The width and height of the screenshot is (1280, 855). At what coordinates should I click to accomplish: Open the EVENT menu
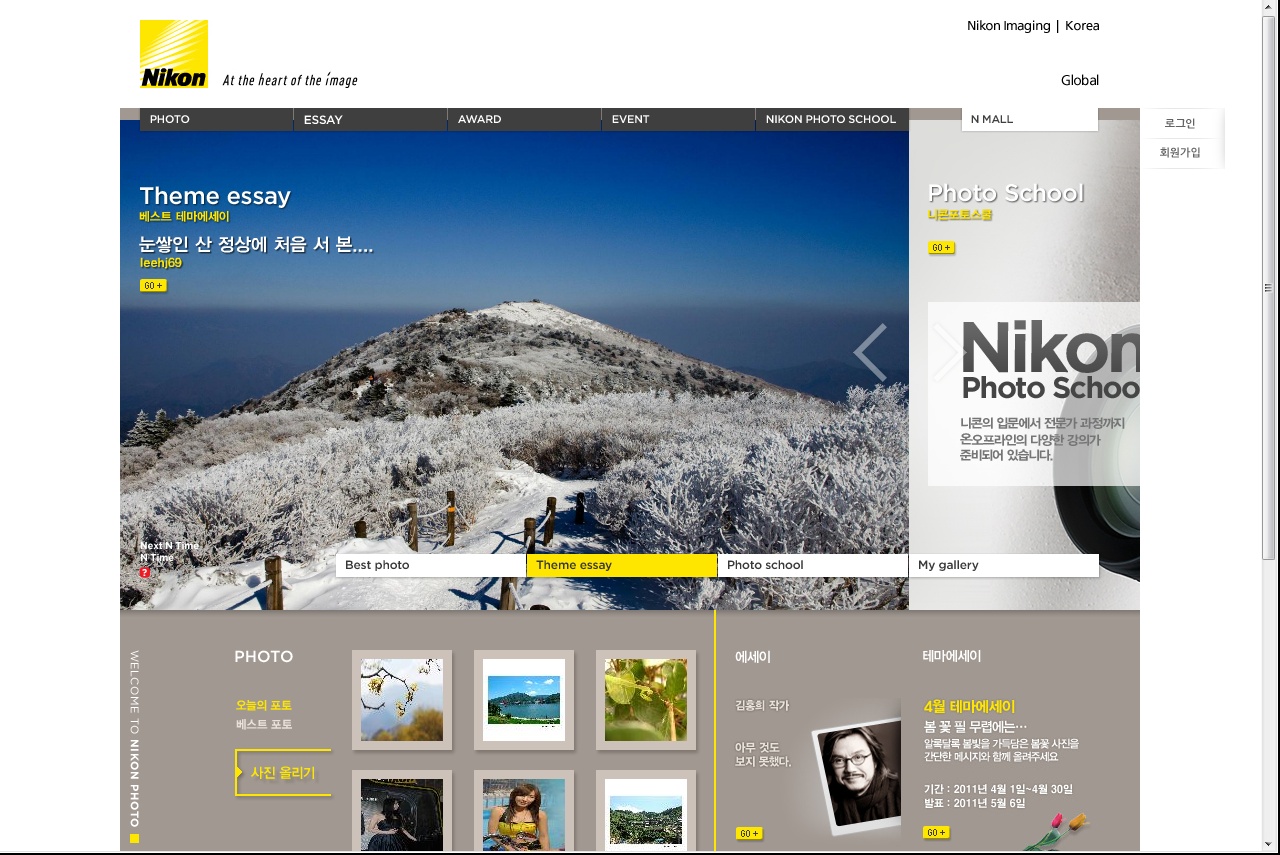(679, 119)
